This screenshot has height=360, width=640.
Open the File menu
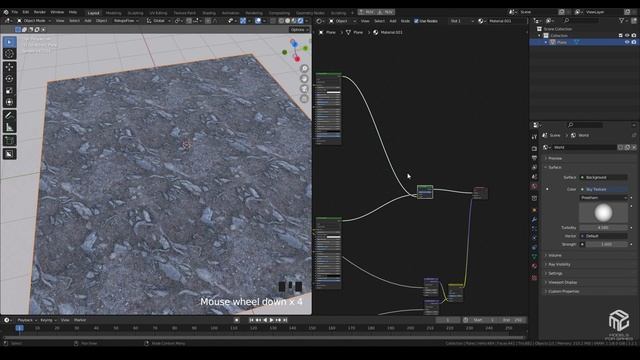point(15,12)
